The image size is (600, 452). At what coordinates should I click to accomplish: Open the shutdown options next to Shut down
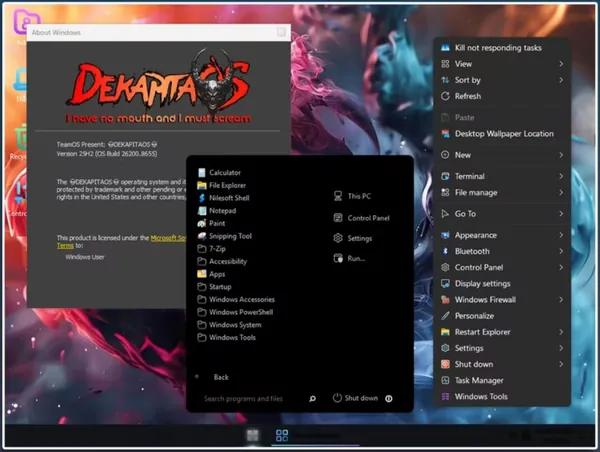pos(388,399)
